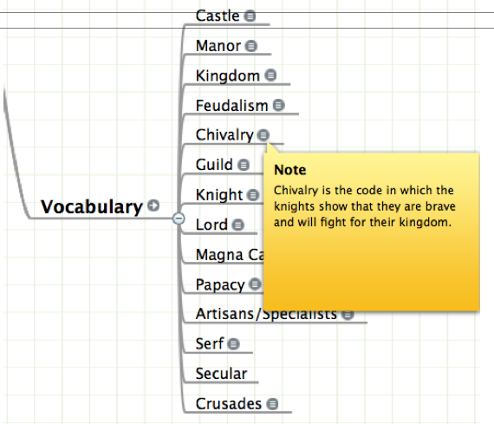Click the note icon next to Papacy
Screen dimensions: 494x424
pyautogui.click(x=255, y=284)
